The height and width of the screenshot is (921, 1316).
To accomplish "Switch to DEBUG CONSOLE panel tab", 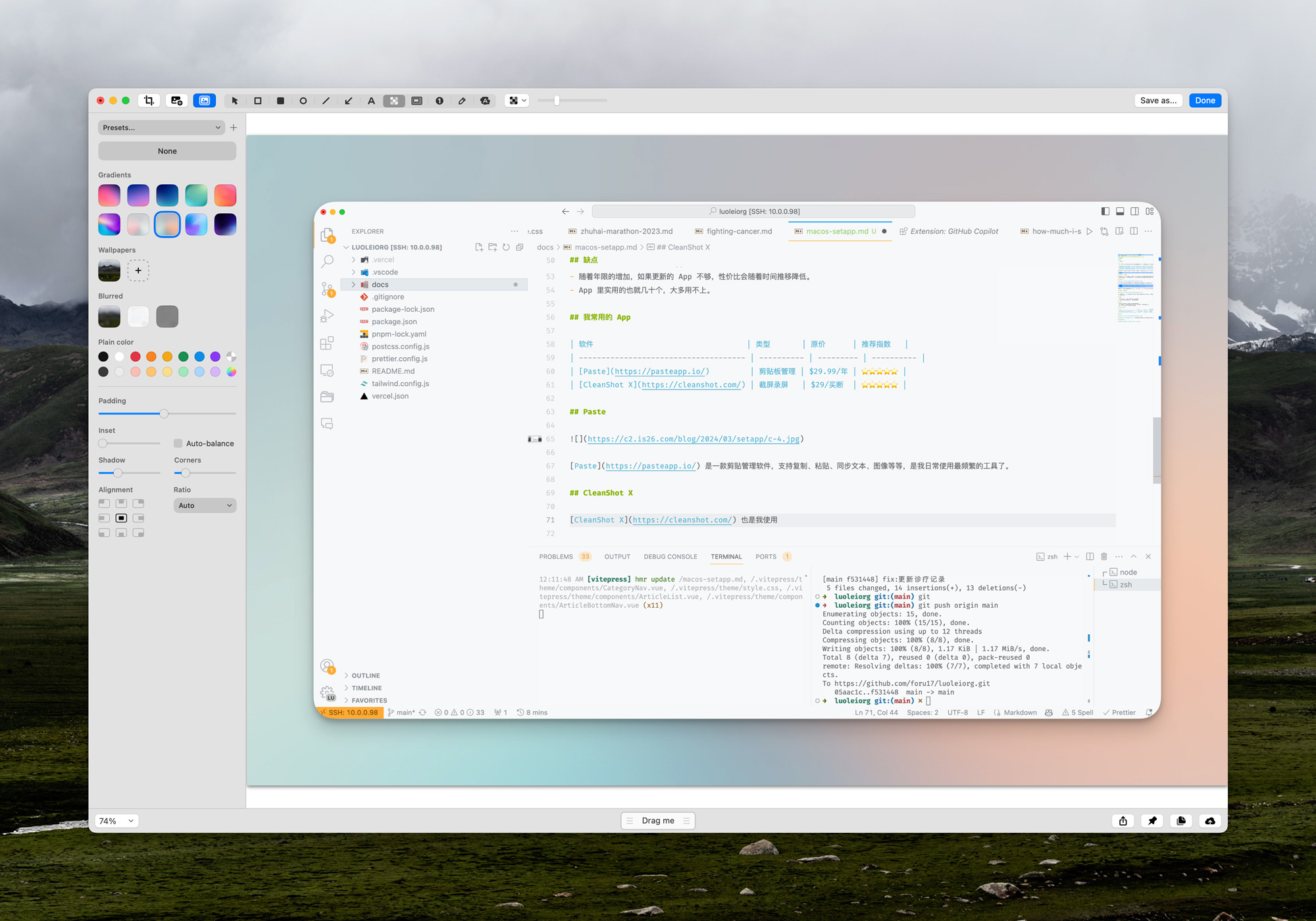I will [x=670, y=557].
